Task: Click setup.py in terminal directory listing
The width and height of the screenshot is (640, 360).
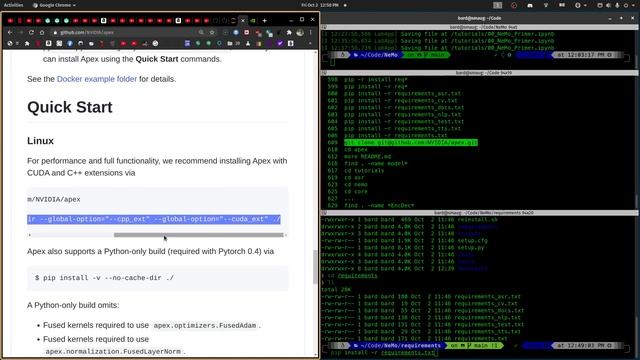Action: point(471,247)
